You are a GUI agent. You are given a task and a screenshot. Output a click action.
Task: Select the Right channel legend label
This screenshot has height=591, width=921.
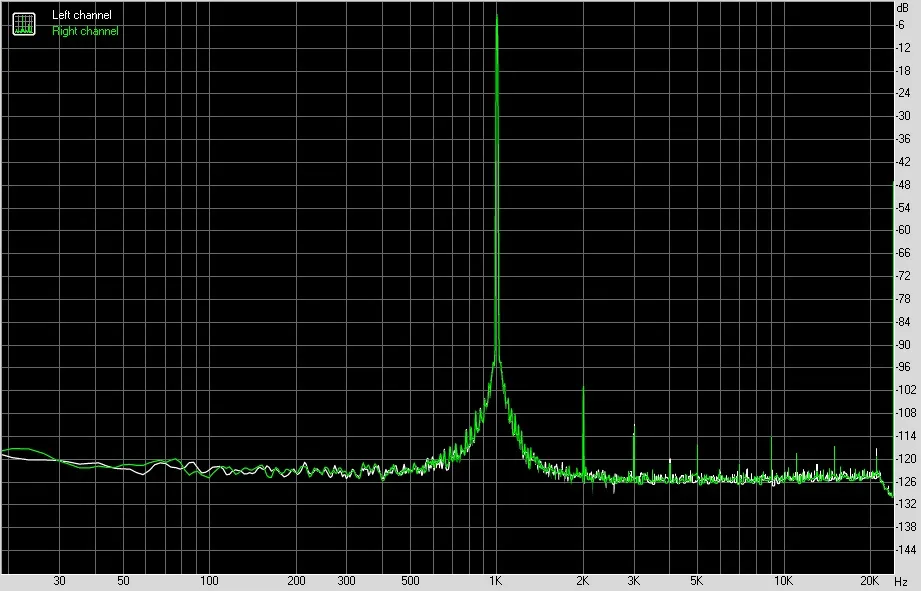pyautogui.click(x=85, y=31)
